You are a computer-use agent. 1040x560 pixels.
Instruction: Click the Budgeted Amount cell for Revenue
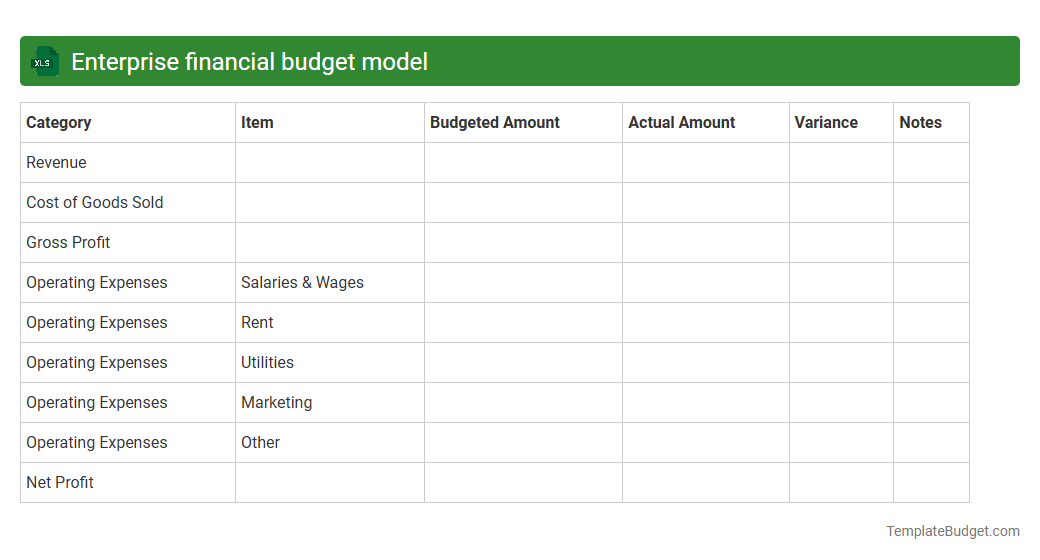point(523,163)
